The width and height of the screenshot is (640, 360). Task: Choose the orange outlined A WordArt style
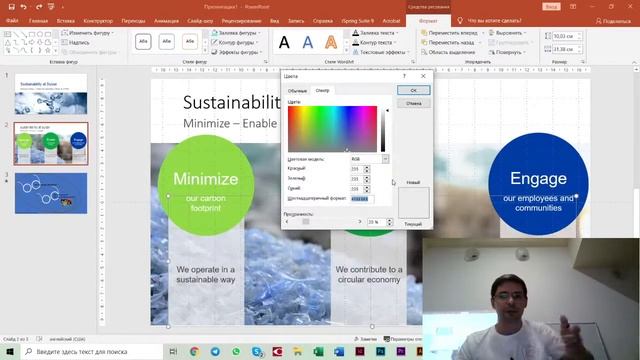click(x=331, y=42)
